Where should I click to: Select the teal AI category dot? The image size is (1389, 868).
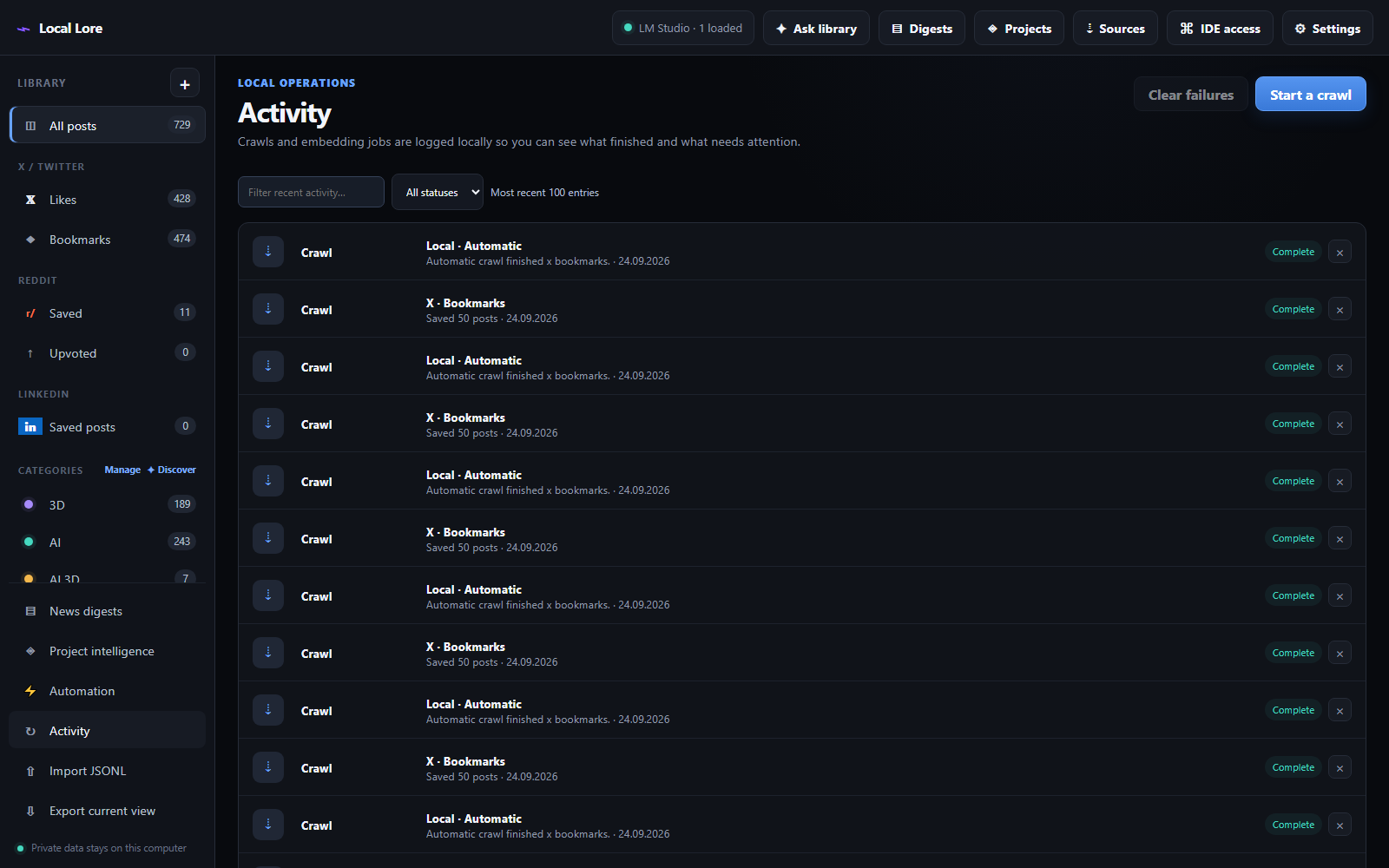tap(29, 542)
